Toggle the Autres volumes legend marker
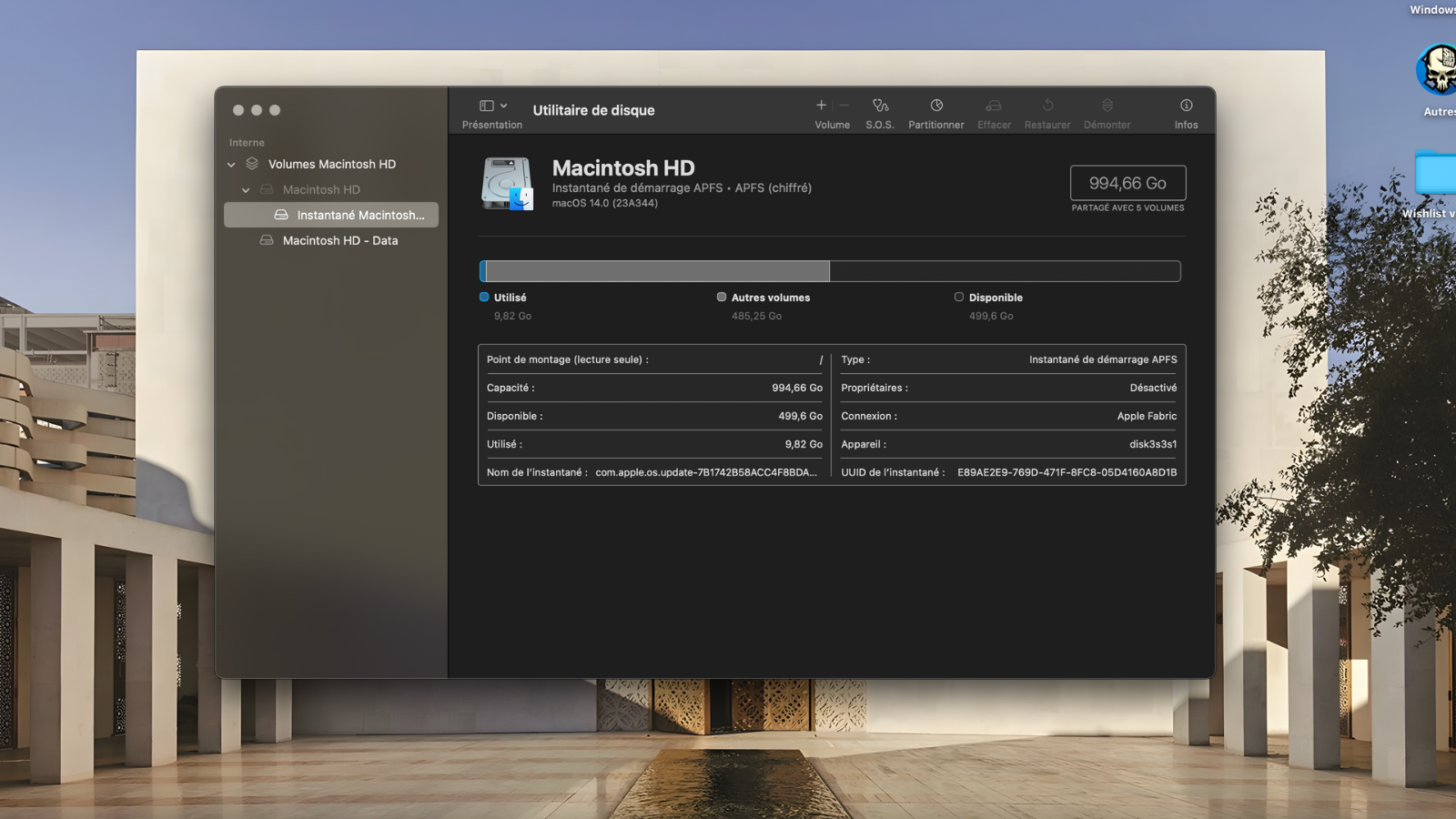Image resolution: width=1456 pixels, height=819 pixels. coord(721,297)
